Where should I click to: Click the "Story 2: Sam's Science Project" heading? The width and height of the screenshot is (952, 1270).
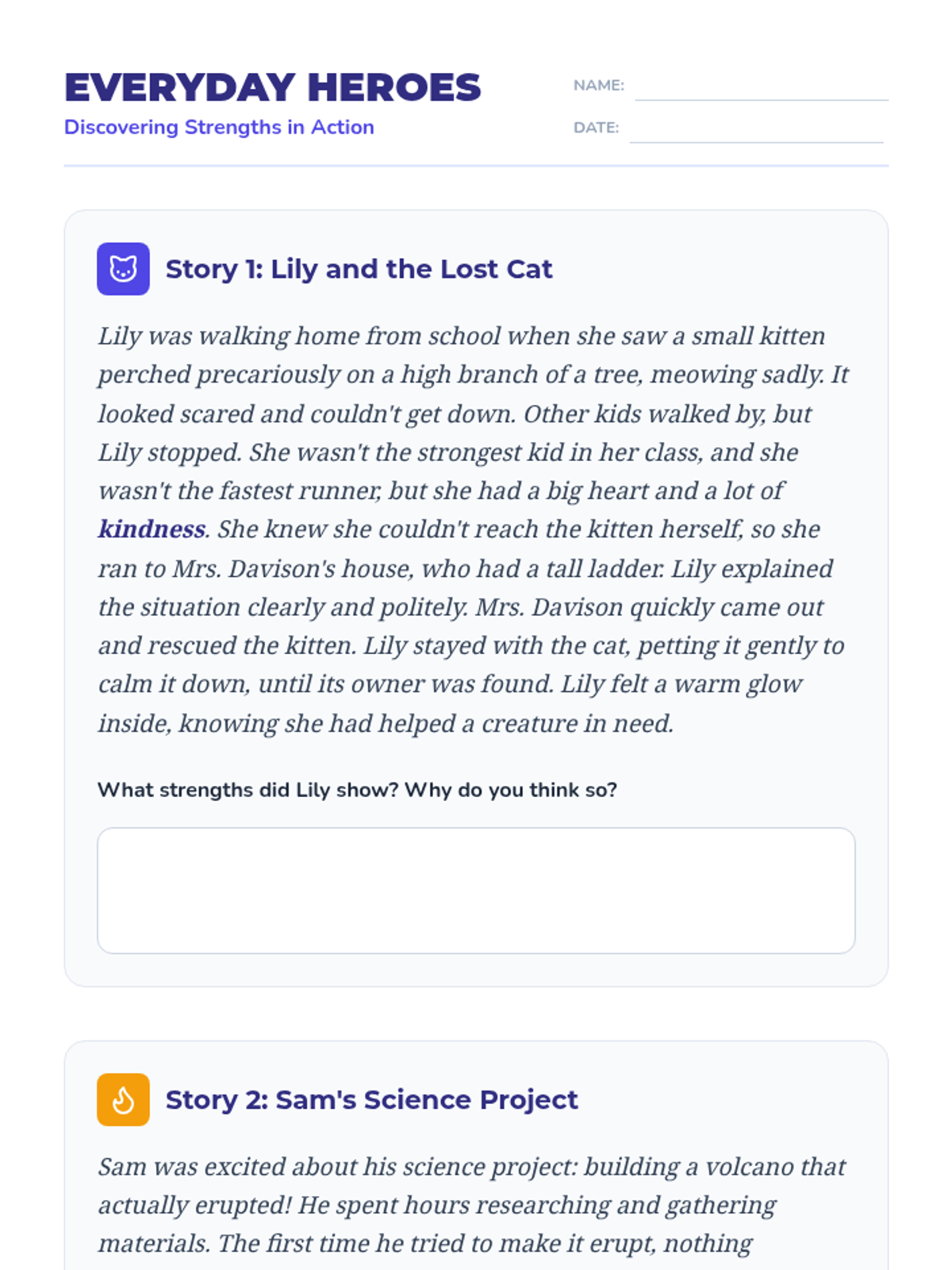[371, 1099]
